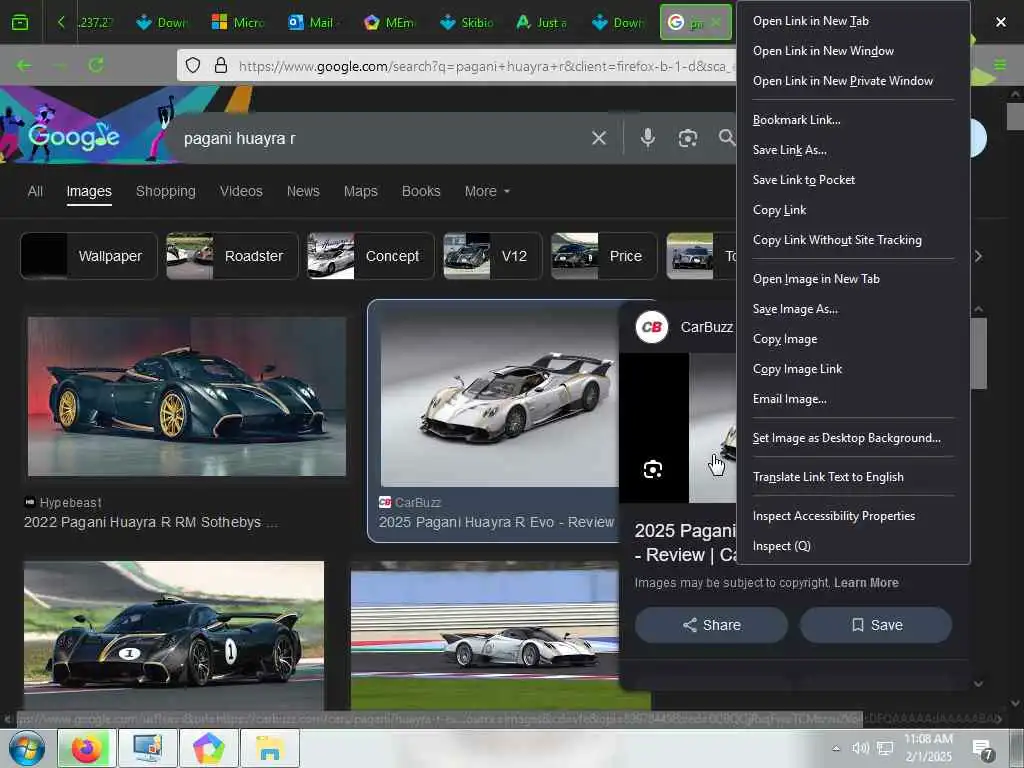This screenshot has width=1024, height=768.
Task: Click the Wallpaper suggestion chip
Action: pyautogui.click(x=89, y=256)
